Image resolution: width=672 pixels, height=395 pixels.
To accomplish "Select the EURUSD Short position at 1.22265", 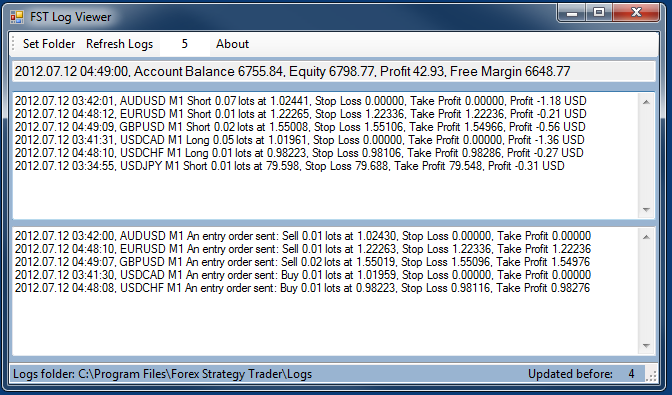I will pos(300,114).
